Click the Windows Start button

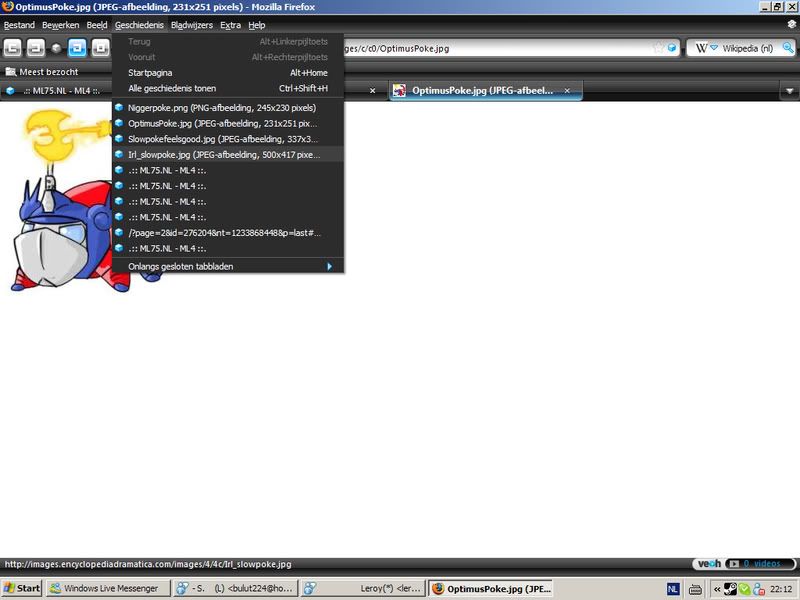coord(22,588)
